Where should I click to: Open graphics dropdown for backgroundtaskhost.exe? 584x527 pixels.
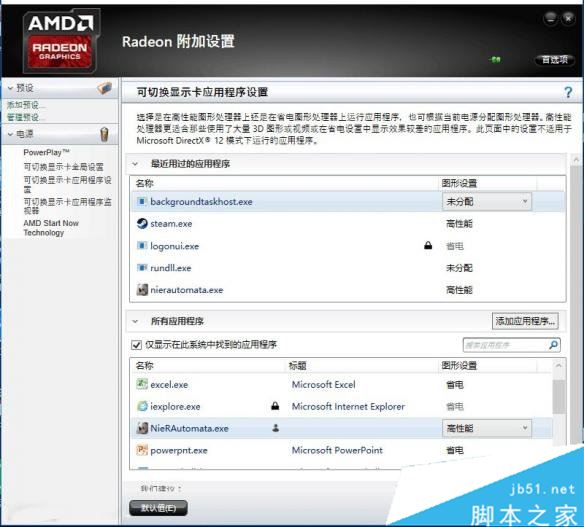[x=487, y=201]
